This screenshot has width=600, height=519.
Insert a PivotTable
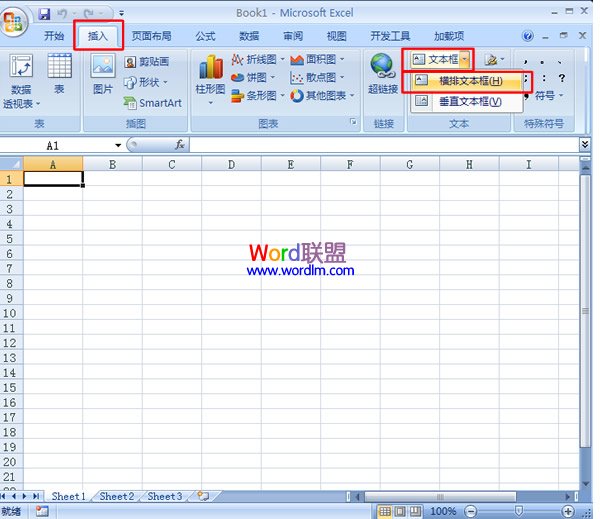[21, 81]
